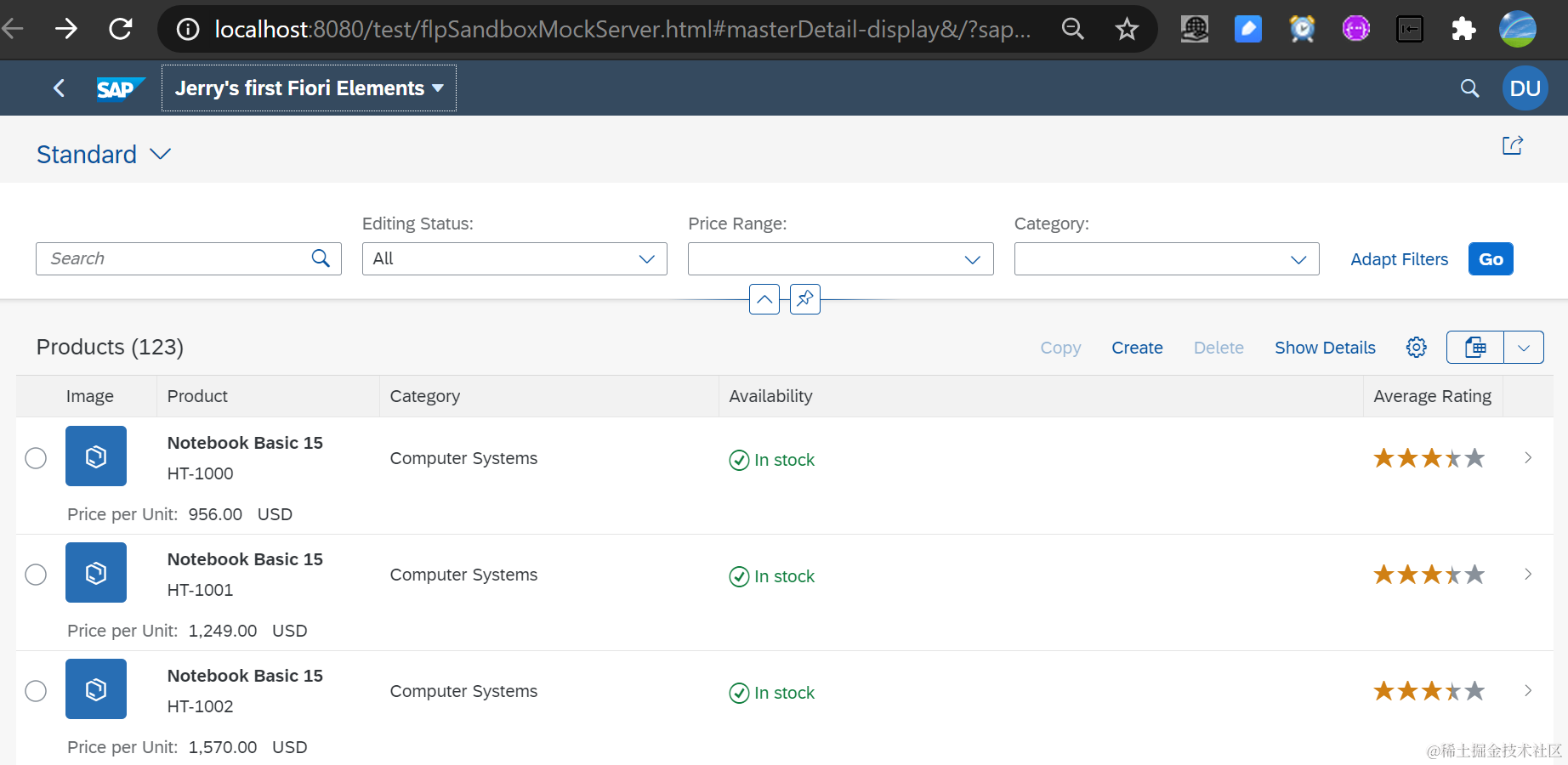Click Adapt Filters link
This screenshot has width=1568, height=765.
pyautogui.click(x=1399, y=259)
